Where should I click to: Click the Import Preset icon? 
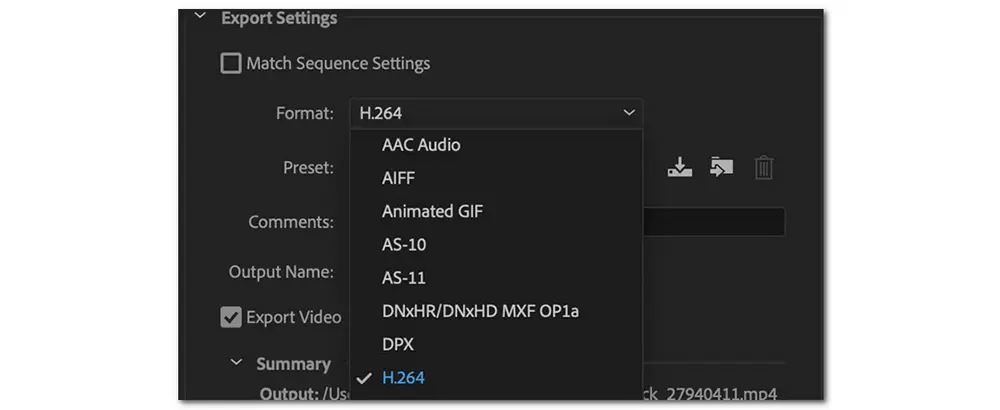tap(721, 168)
